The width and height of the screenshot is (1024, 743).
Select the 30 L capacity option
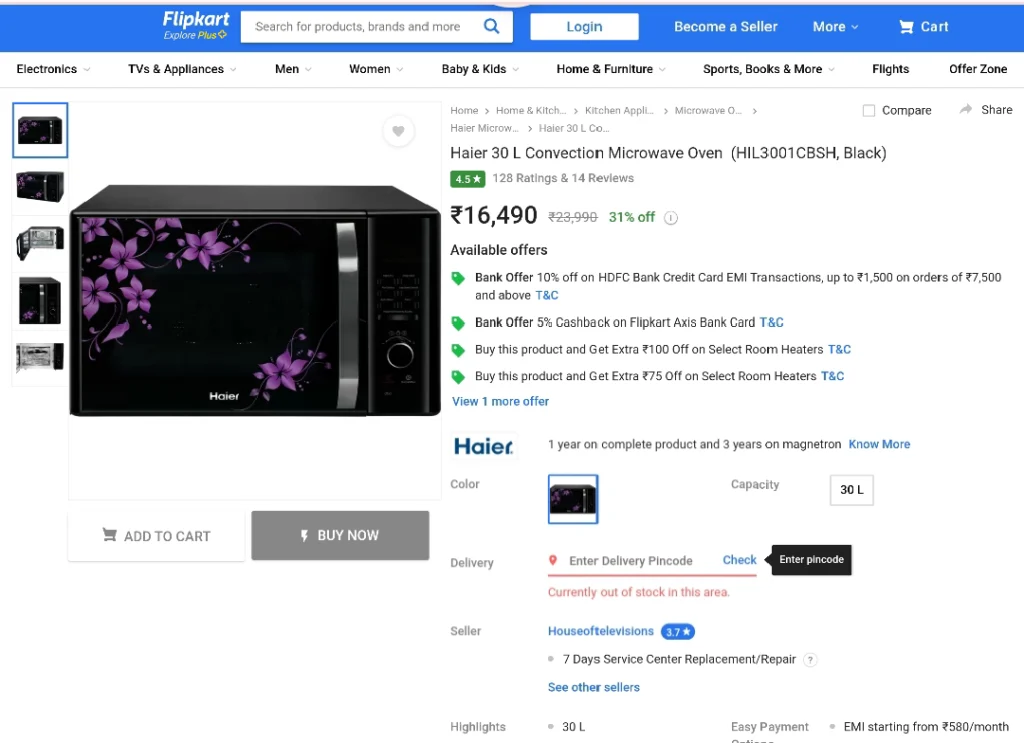point(852,490)
